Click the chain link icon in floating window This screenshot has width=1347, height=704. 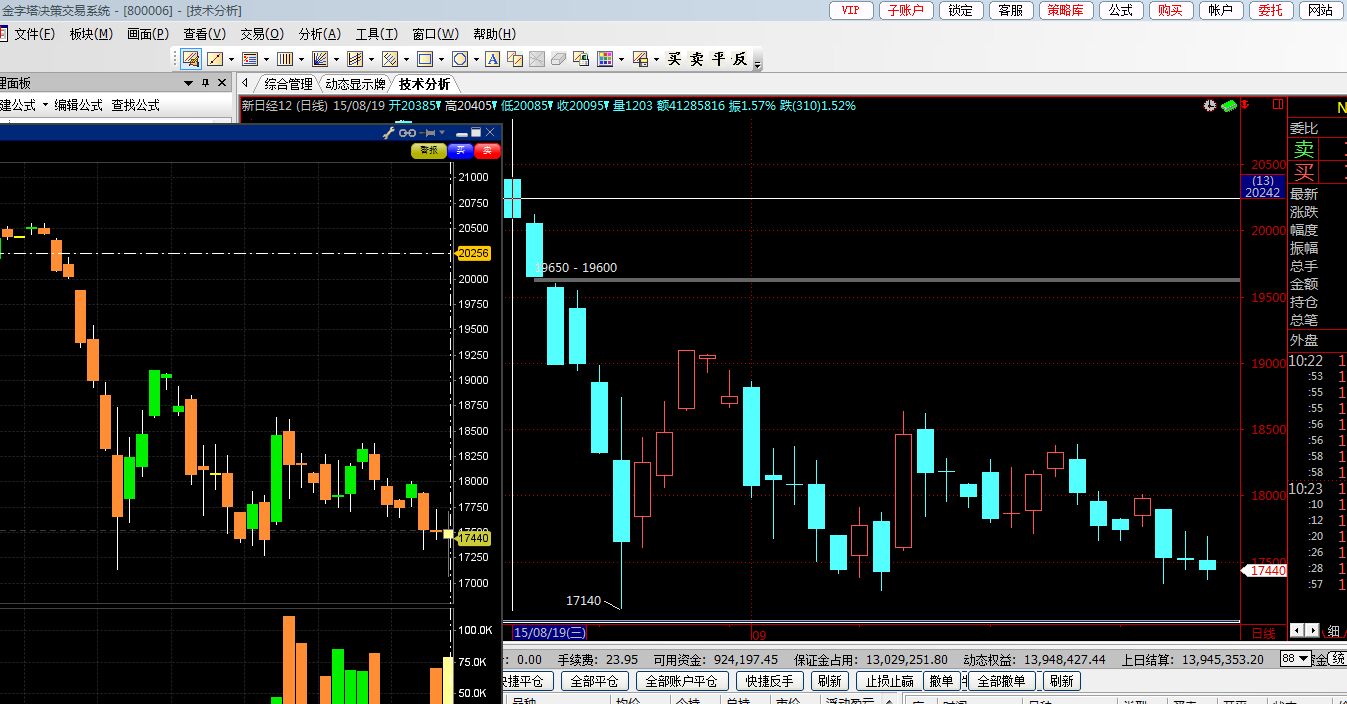(407, 133)
